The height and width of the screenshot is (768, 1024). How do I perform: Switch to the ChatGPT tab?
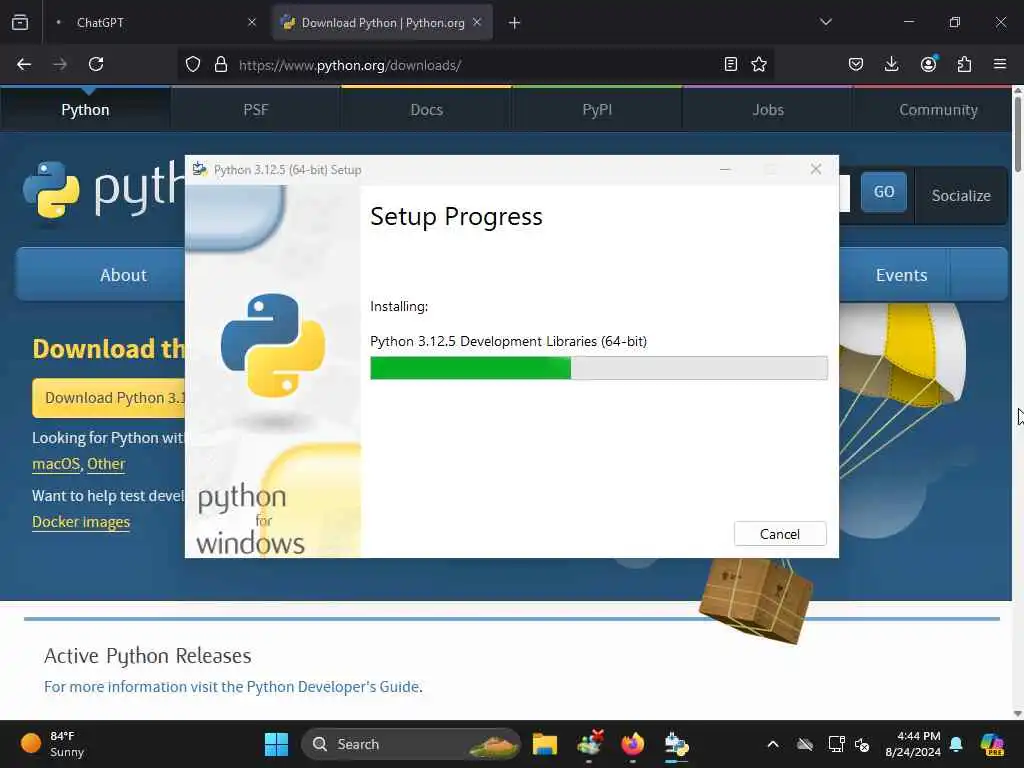[155, 22]
